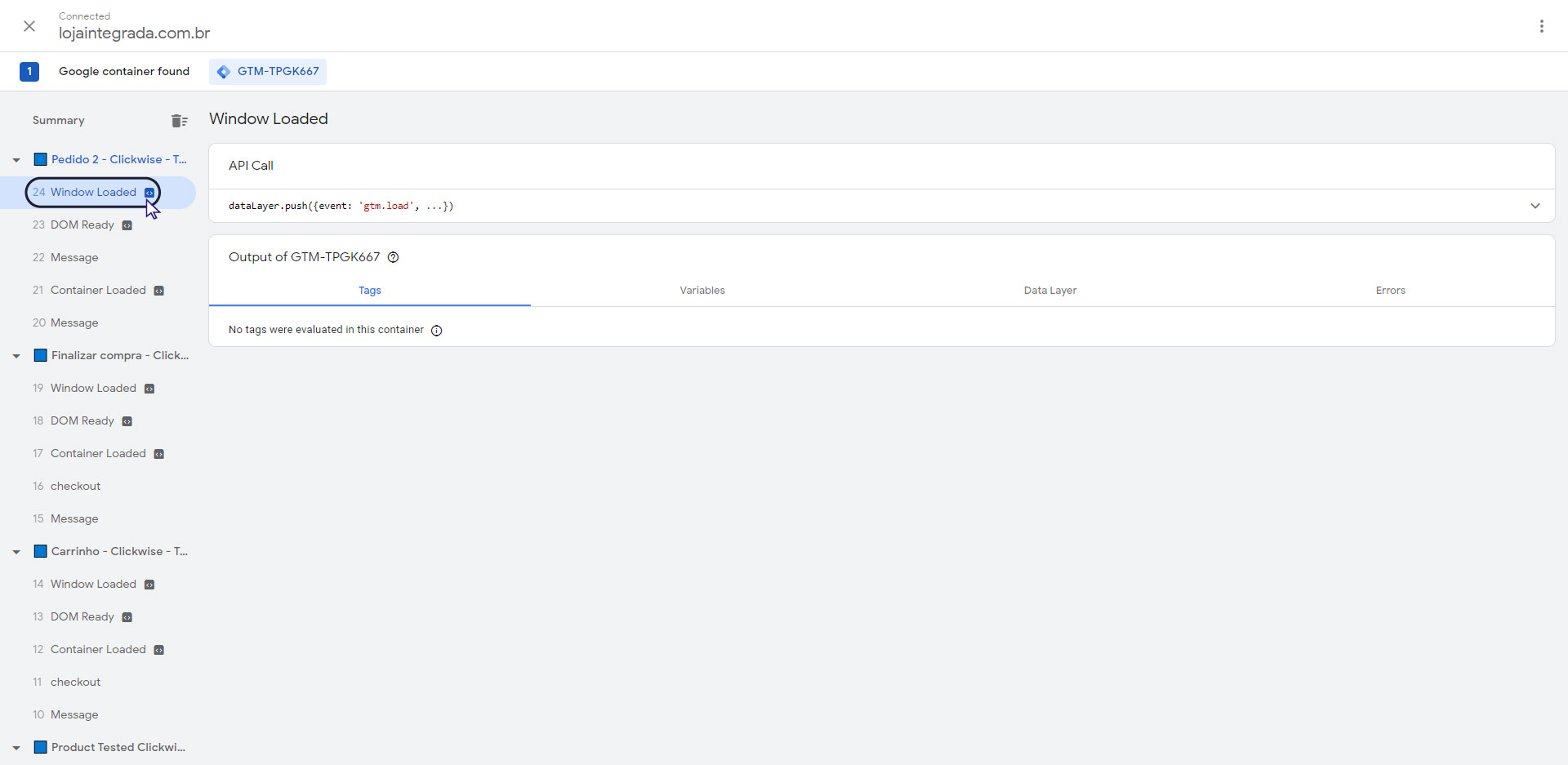Collapse the Pedido 2 - Clickwise page group

click(x=16, y=160)
